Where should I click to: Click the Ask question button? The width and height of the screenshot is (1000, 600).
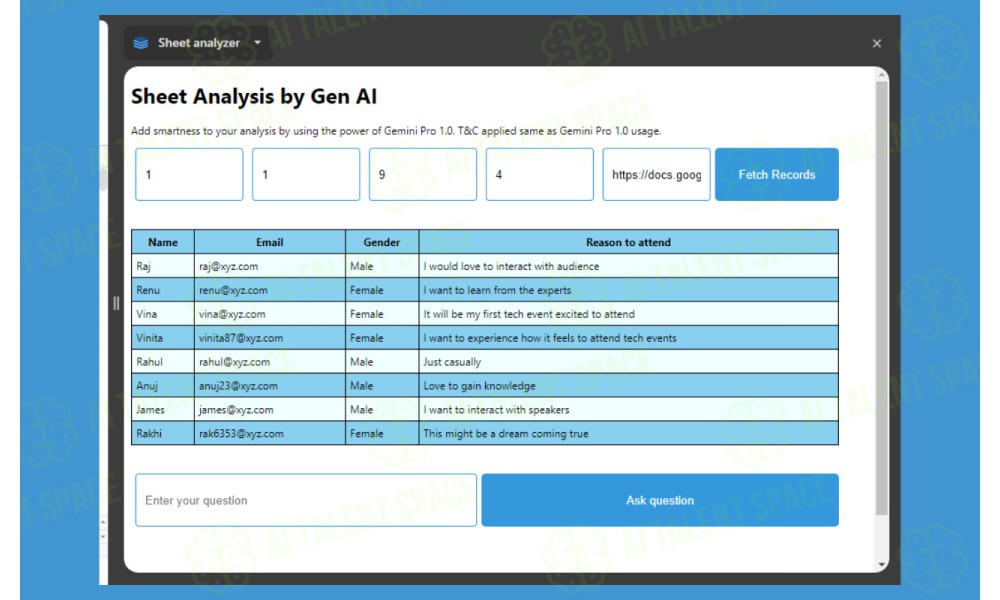point(660,501)
